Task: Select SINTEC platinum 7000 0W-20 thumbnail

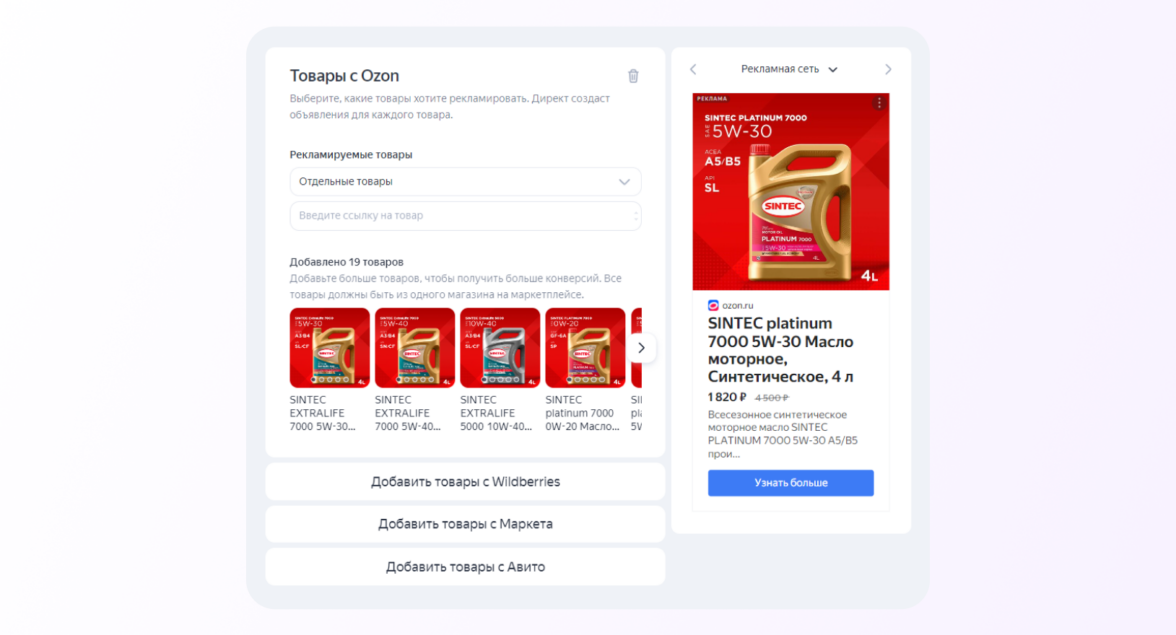Action: click(585, 347)
